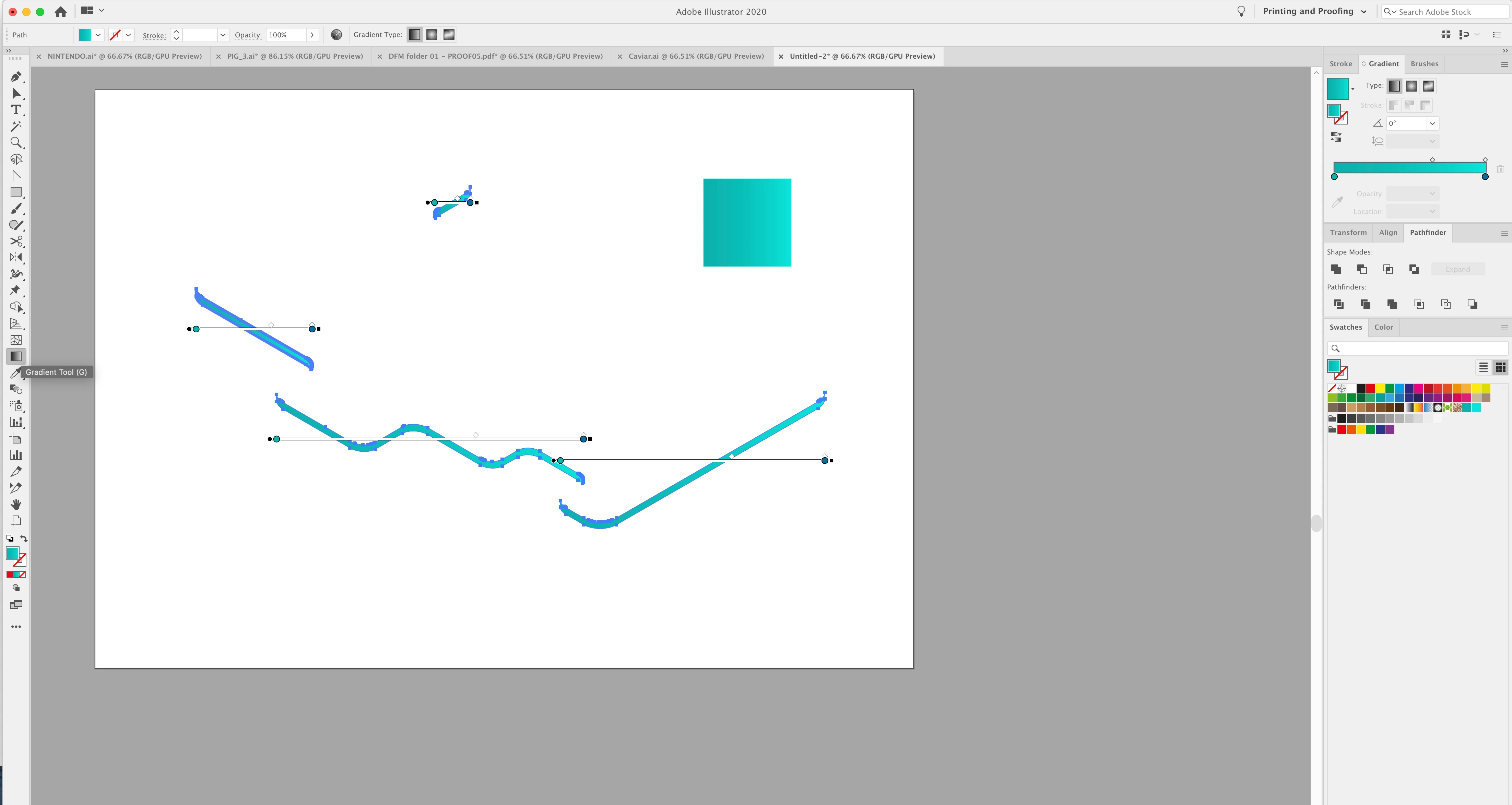Image resolution: width=1512 pixels, height=805 pixels.
Task: Open the Brushes panel tab
Action: 1424,64
